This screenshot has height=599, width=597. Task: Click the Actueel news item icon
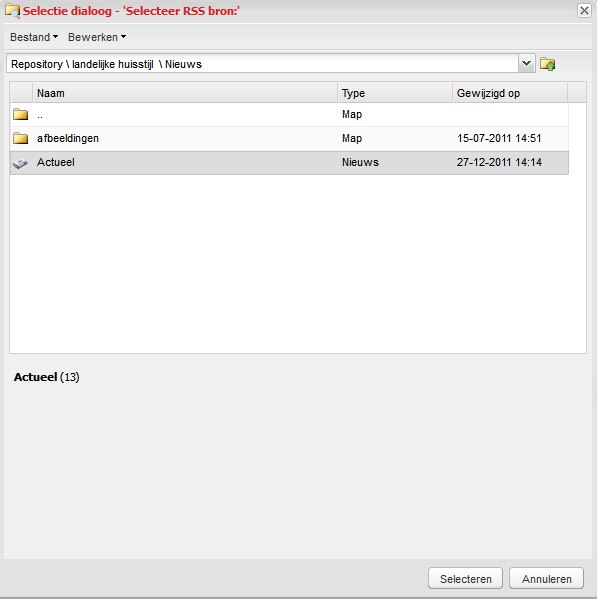20,163
